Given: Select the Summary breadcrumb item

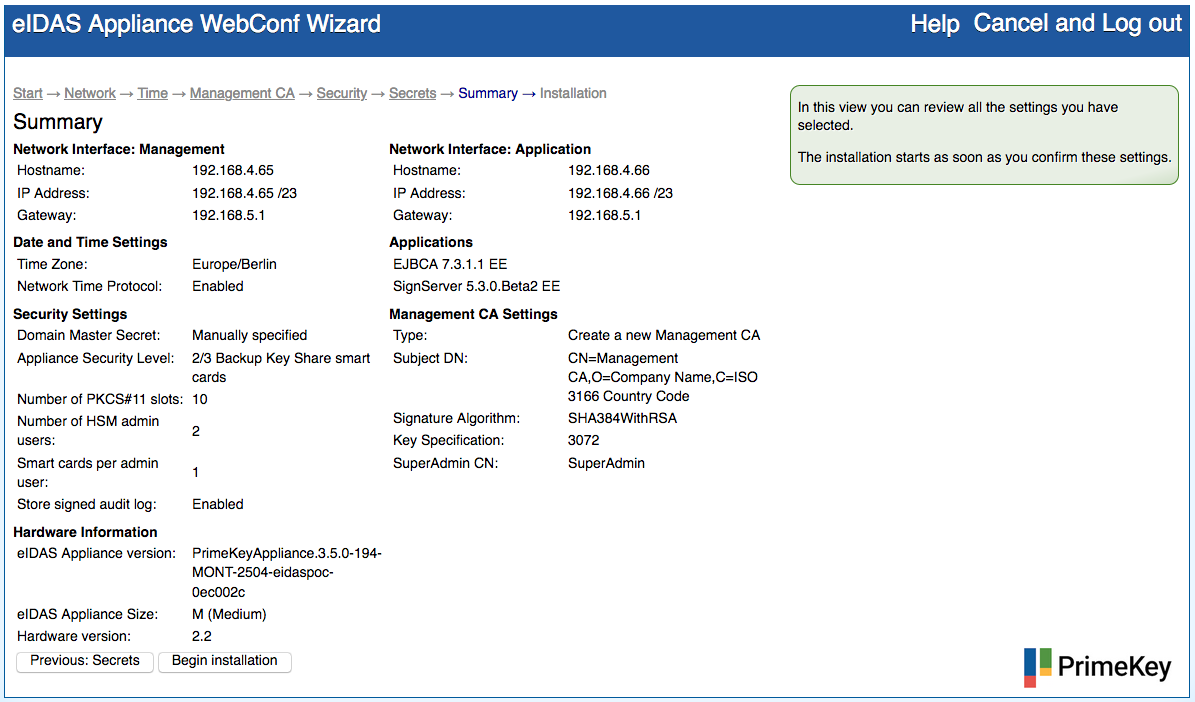Looking at the screenshot, I should click(488, 93).
